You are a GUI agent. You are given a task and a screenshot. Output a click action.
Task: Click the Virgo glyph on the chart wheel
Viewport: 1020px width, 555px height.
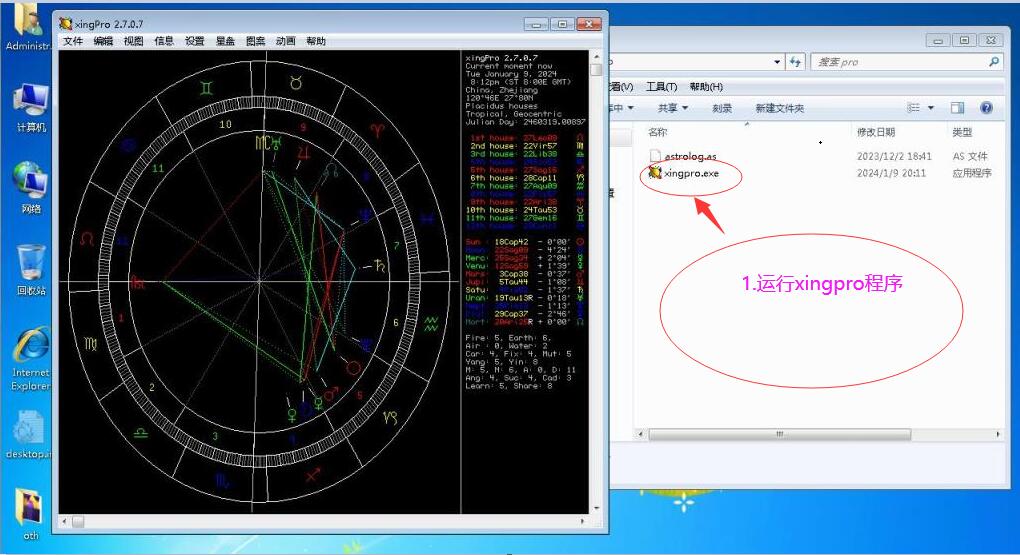(90, 343)
